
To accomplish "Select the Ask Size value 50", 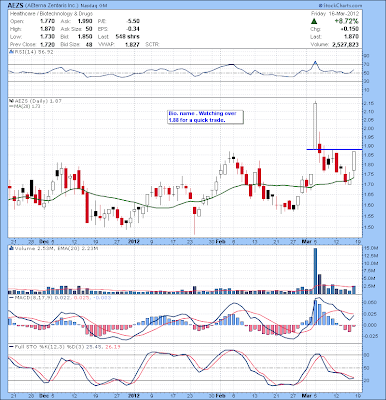I will point(89,29).
